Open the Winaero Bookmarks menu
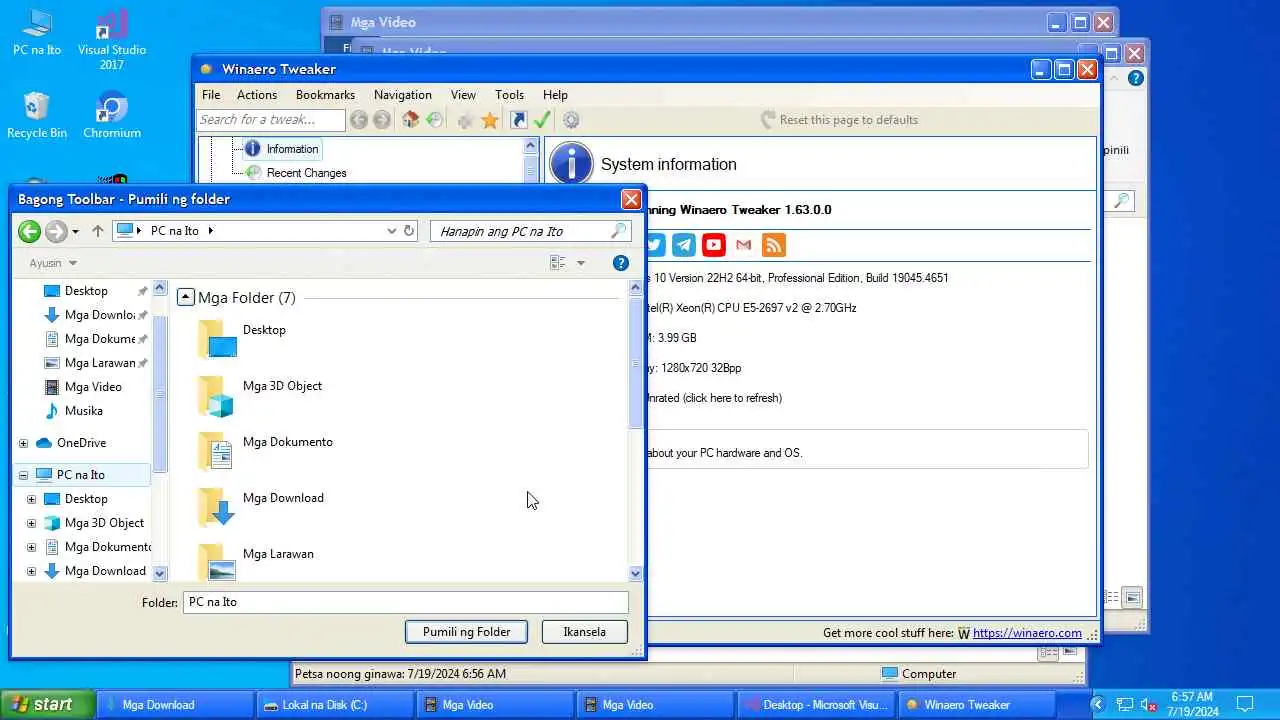Viewport: 1280px width, 720px height. [325, 95]
